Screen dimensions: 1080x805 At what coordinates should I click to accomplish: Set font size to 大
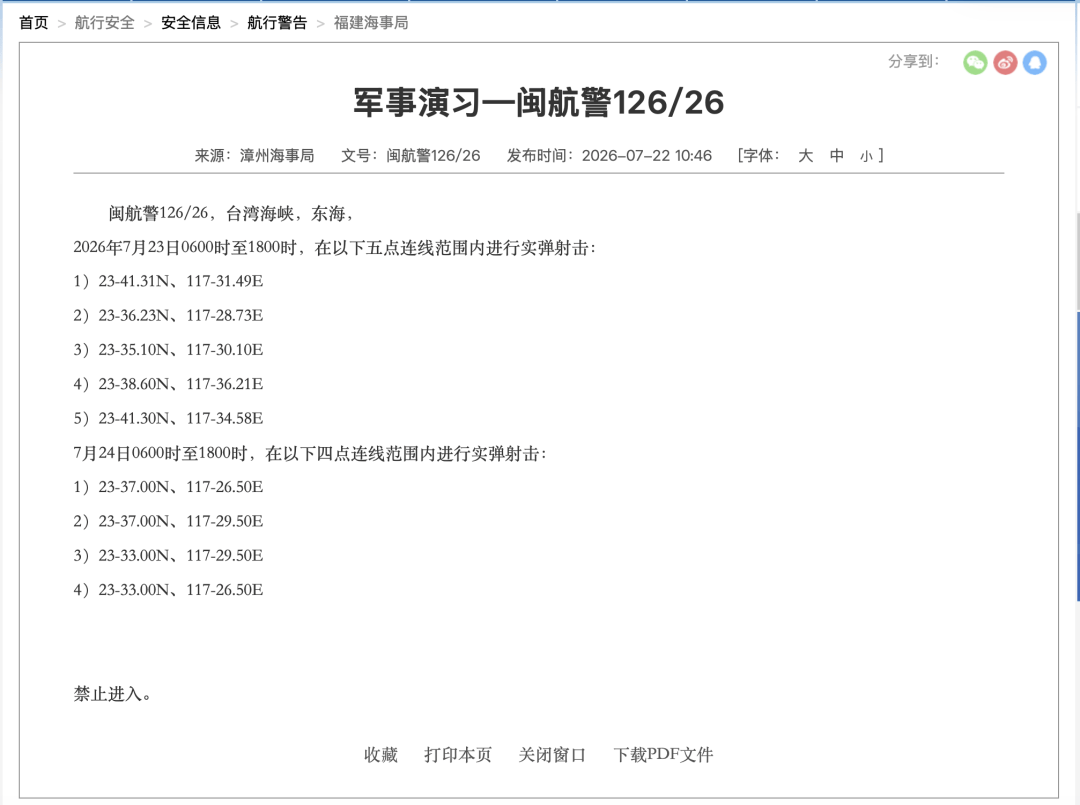click(x=805, y=156)
